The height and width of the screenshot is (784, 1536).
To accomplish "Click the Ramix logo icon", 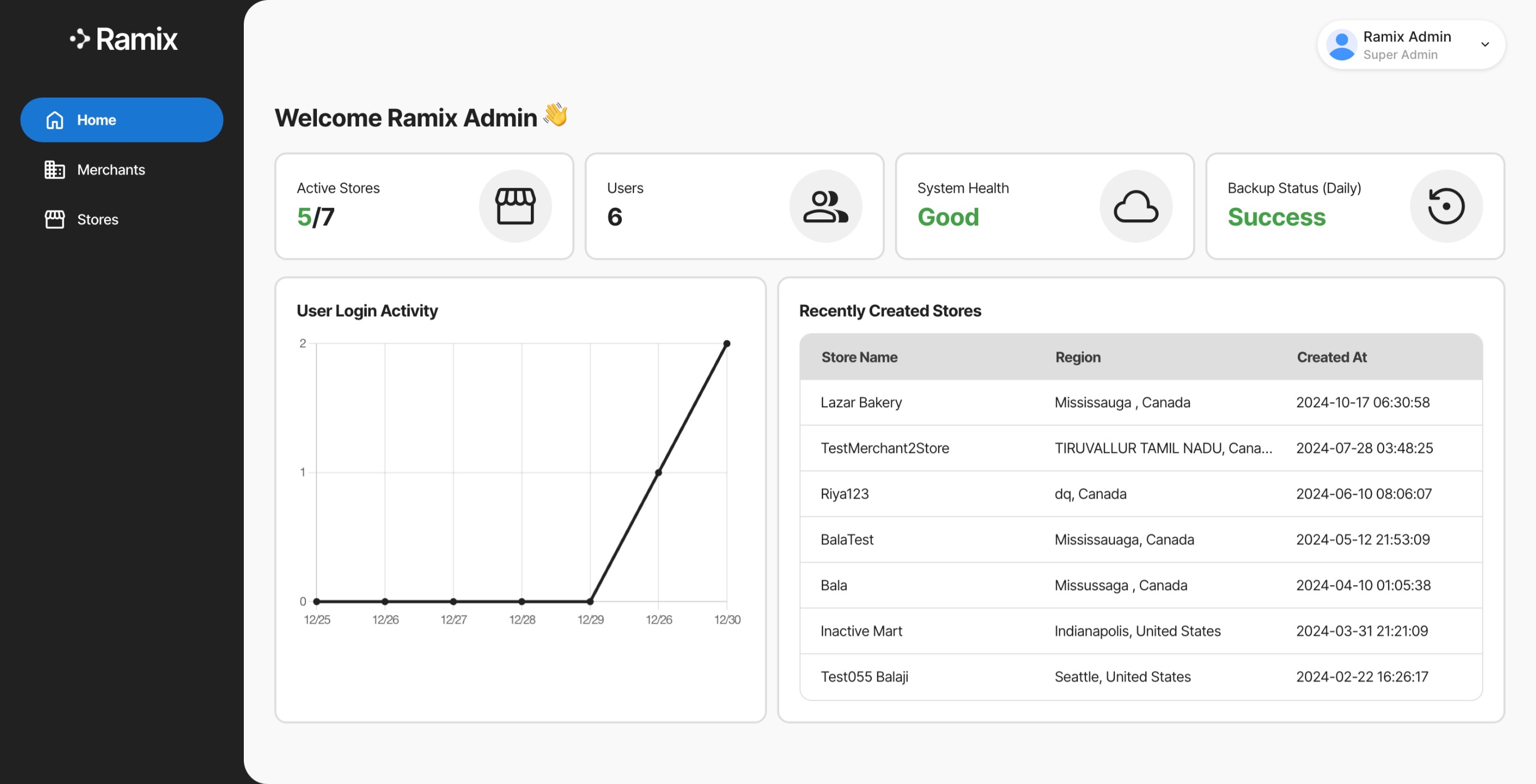I will point(80,39).
